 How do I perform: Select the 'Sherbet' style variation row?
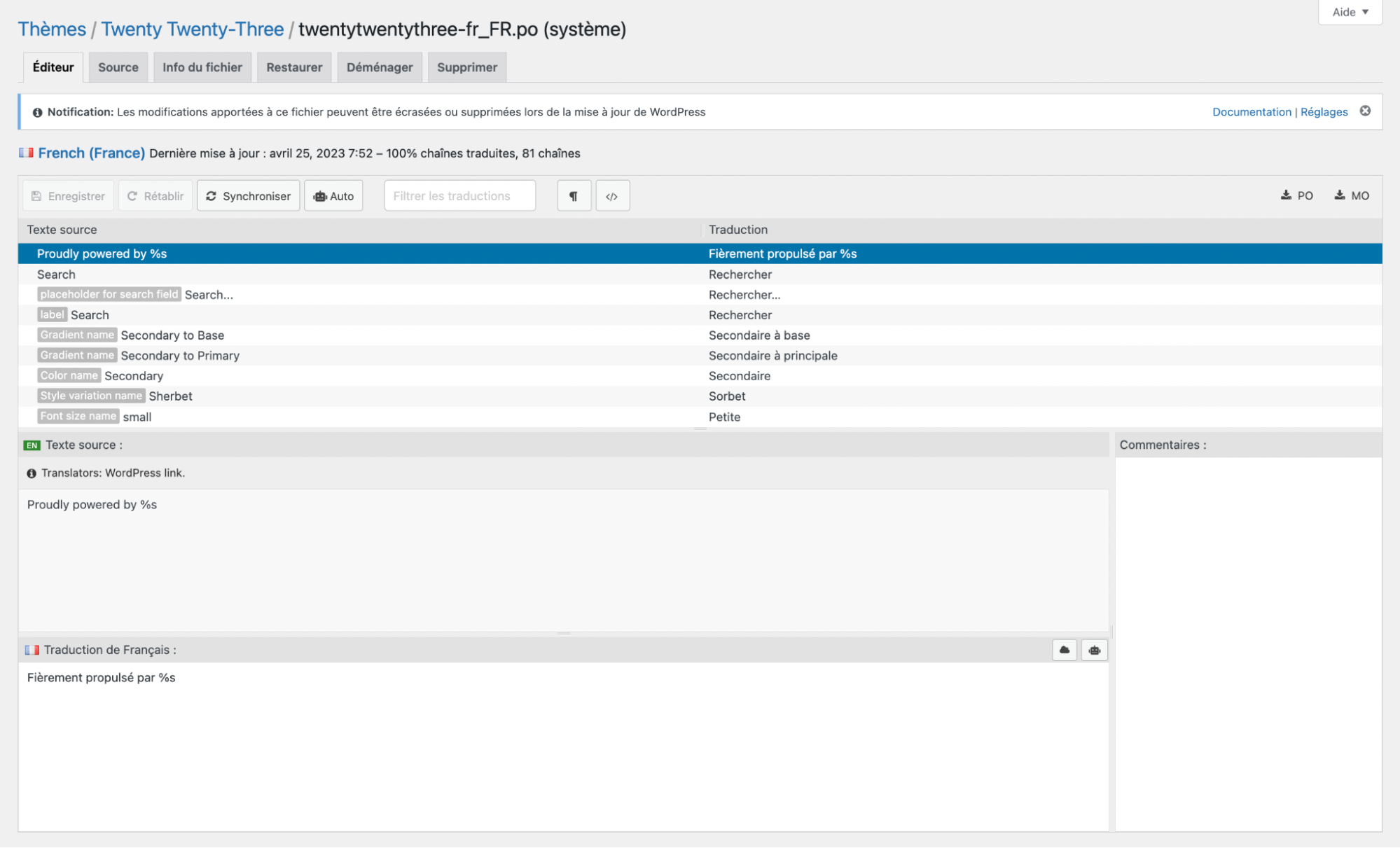click(x=700, y=396)
